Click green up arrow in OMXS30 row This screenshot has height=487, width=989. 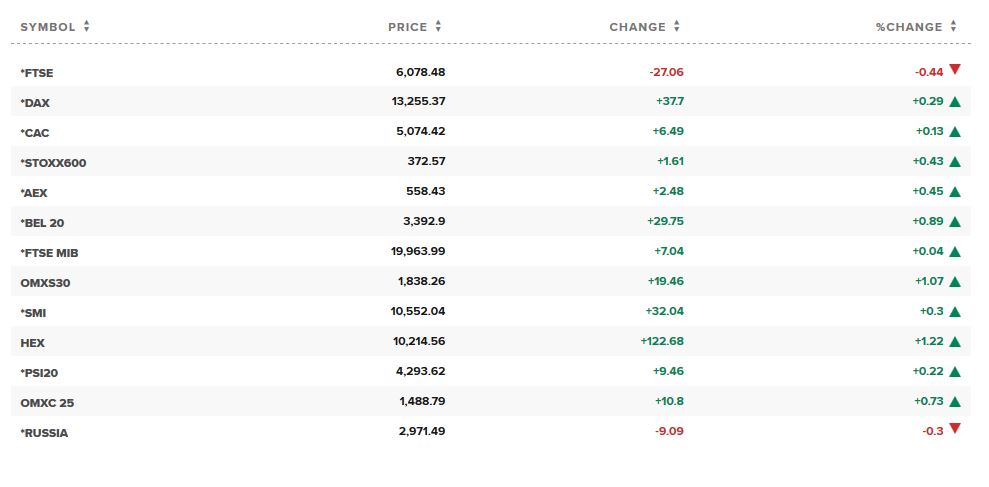click(x=954, y=281)
